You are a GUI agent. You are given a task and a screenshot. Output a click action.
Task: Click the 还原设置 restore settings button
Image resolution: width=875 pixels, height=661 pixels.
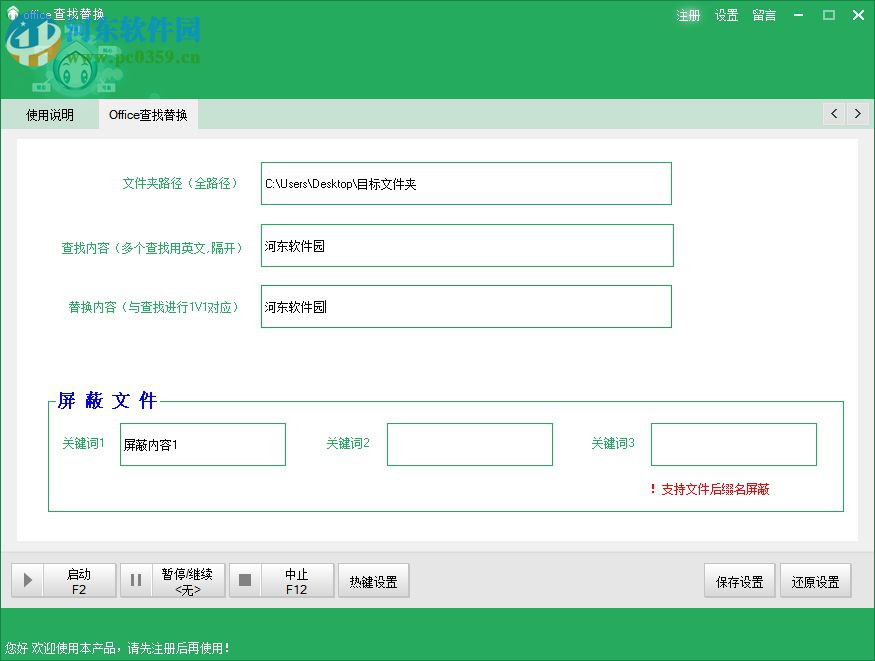pos(815,580)
